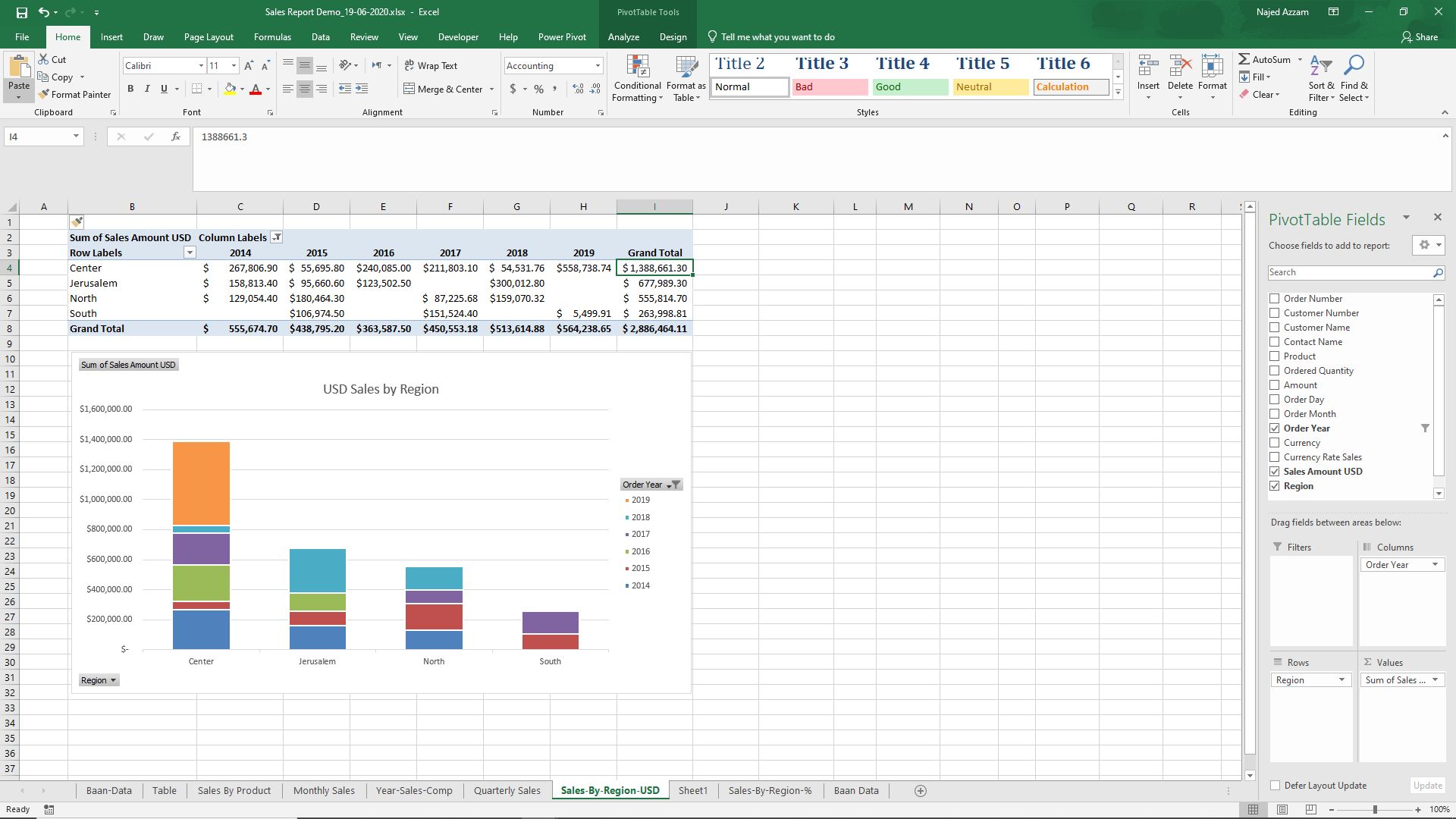
Task: Check the Order Month field
Action: 1275,414
